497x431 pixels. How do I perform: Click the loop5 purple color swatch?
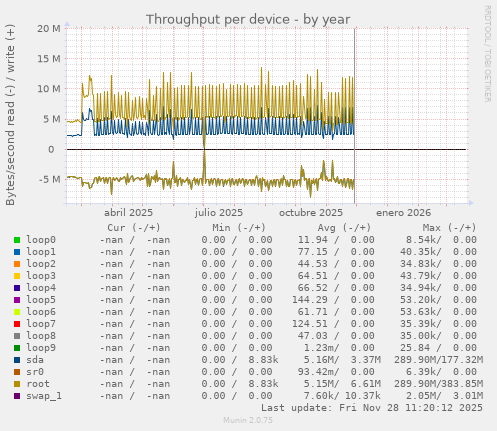click(17, 300)
